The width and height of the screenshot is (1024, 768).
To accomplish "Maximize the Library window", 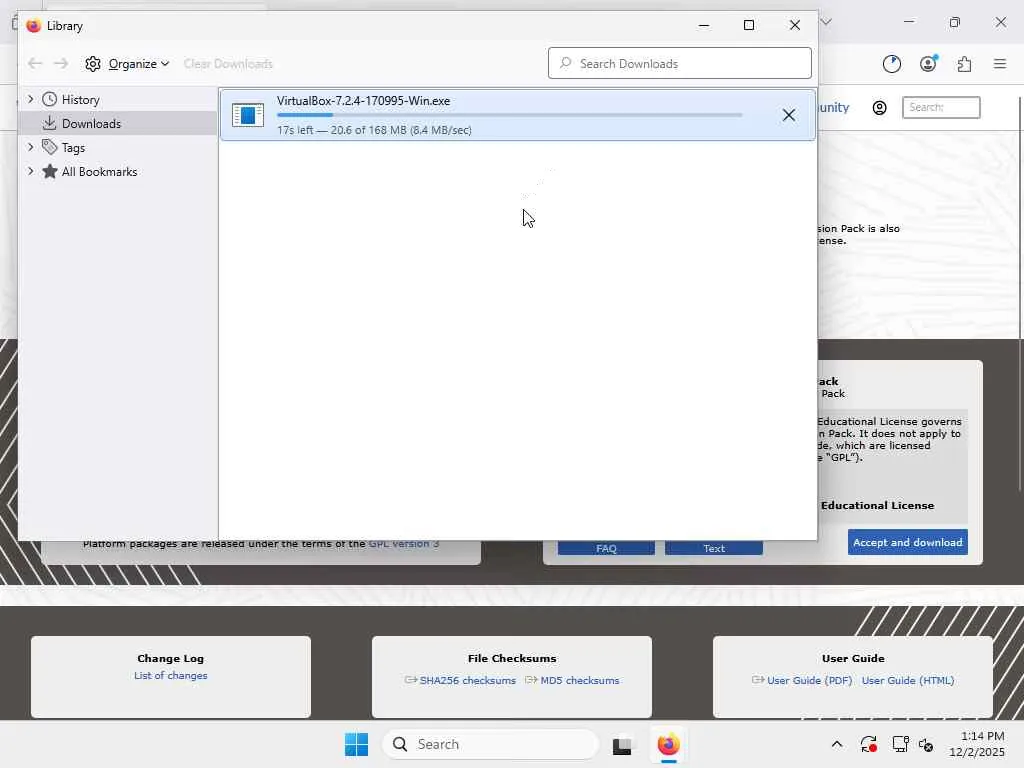I will [x=749, y=25].
